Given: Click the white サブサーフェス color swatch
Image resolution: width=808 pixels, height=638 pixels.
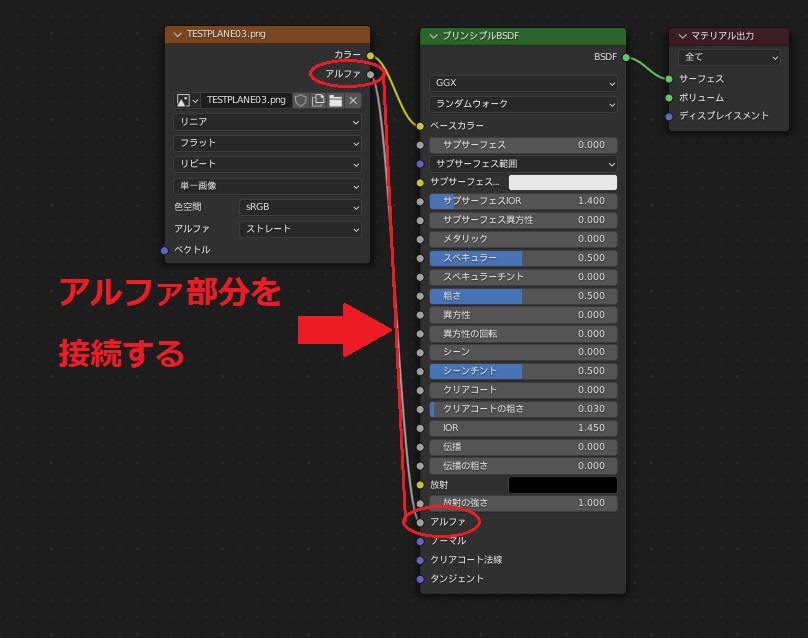Looking at the screenshot, I should point(563,182).
